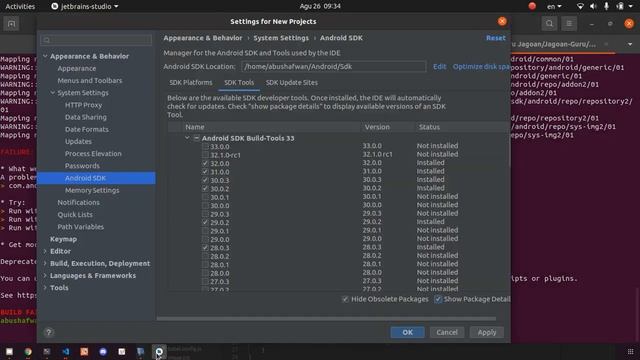Screen dimensions: 640x360
Task: Focus the settings search field
Action: click(x=96, y=40)
